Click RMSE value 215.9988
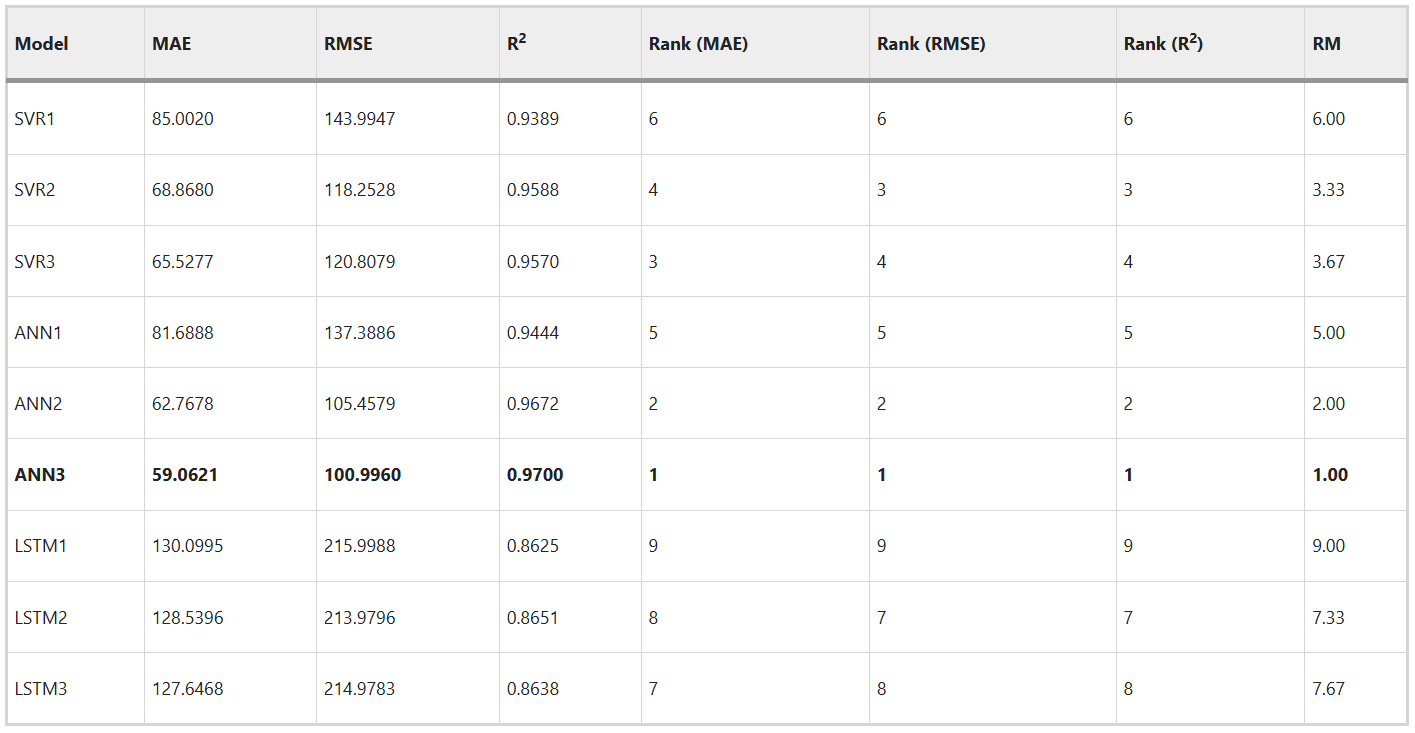The image size is (1415, 733). 360,546
